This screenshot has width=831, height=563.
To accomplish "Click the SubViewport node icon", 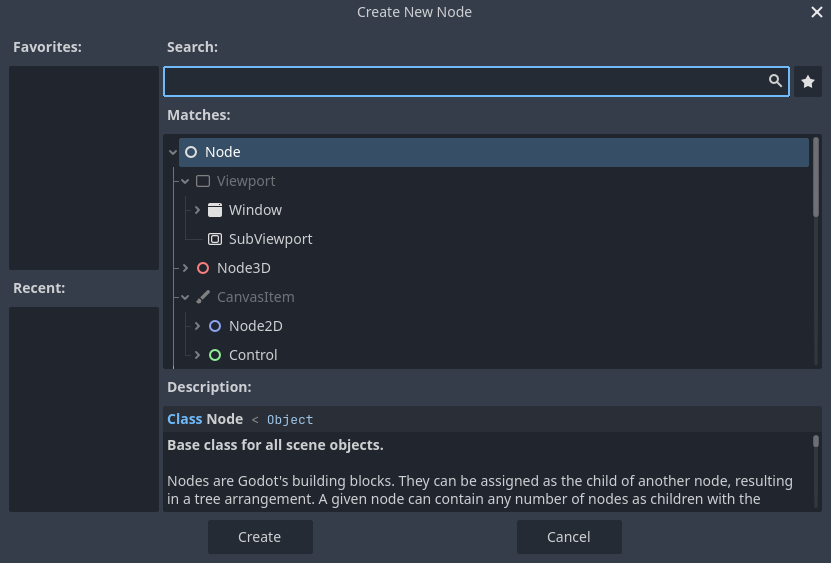I will click(215, 239).
